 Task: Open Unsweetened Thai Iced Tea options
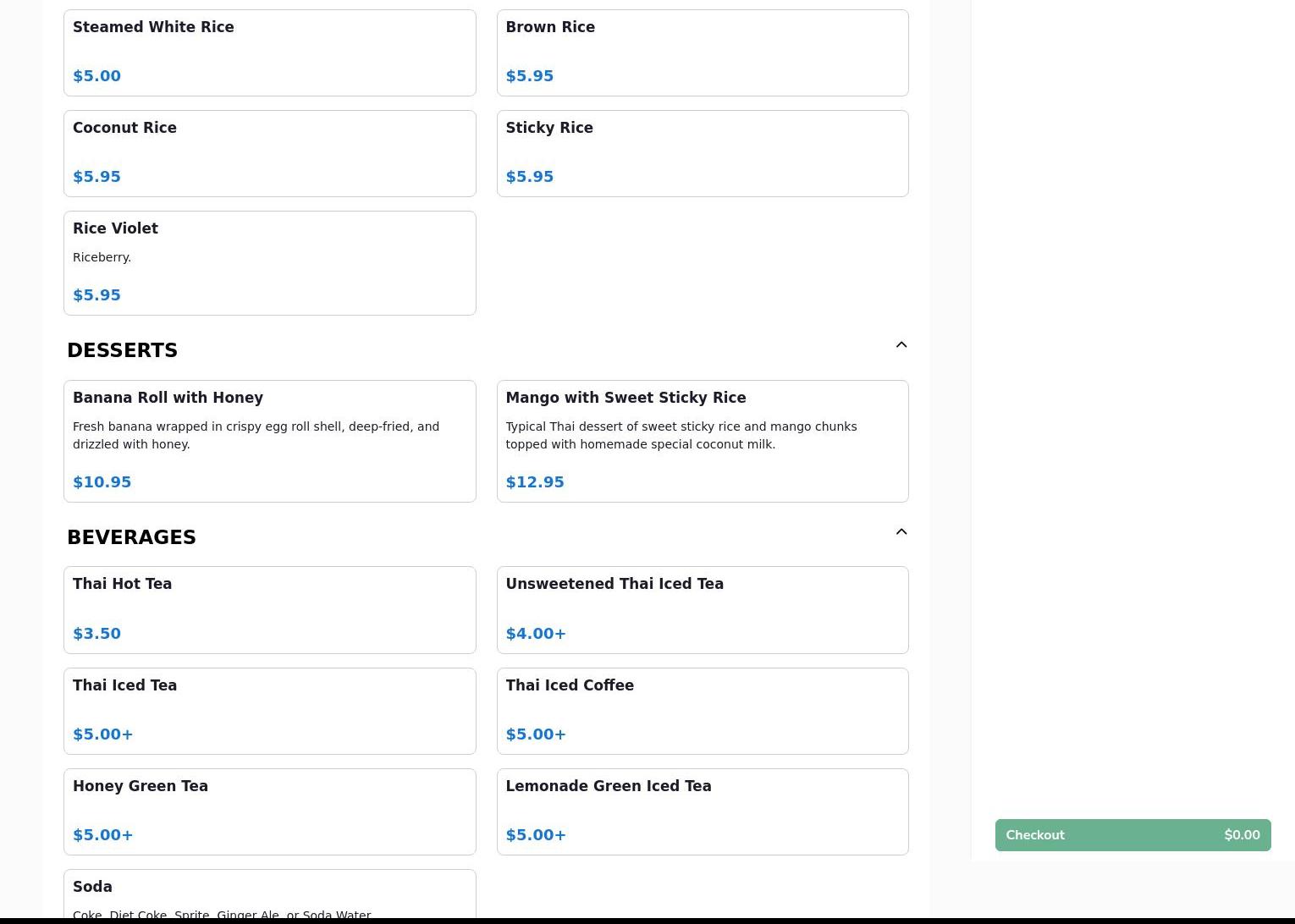[x=702, y=609]
